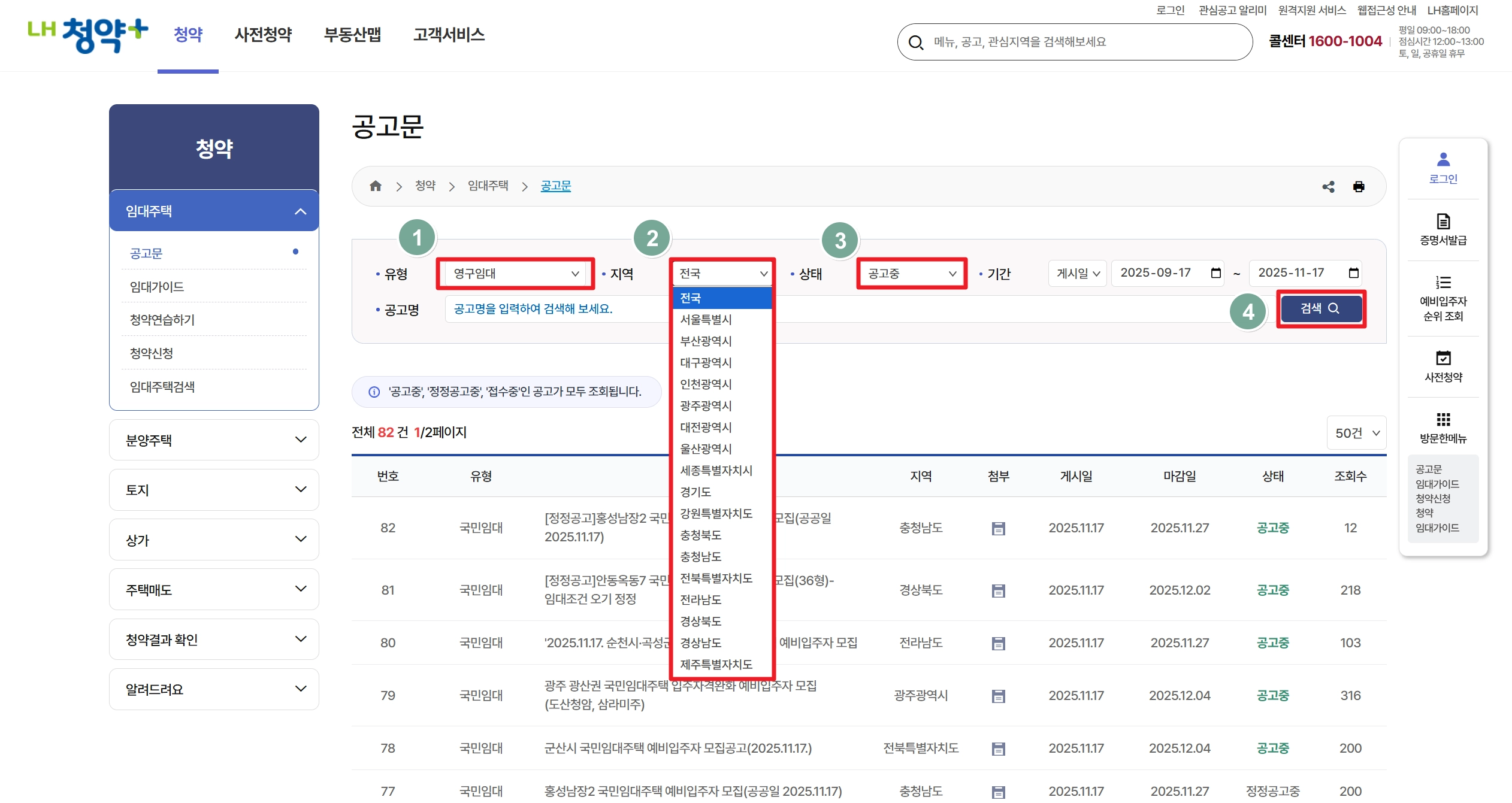Image resolution: width=1512 pixels, height=803 pixels.
Task: Switch to the 사전청약 top menu
Action: pos(263,35)
